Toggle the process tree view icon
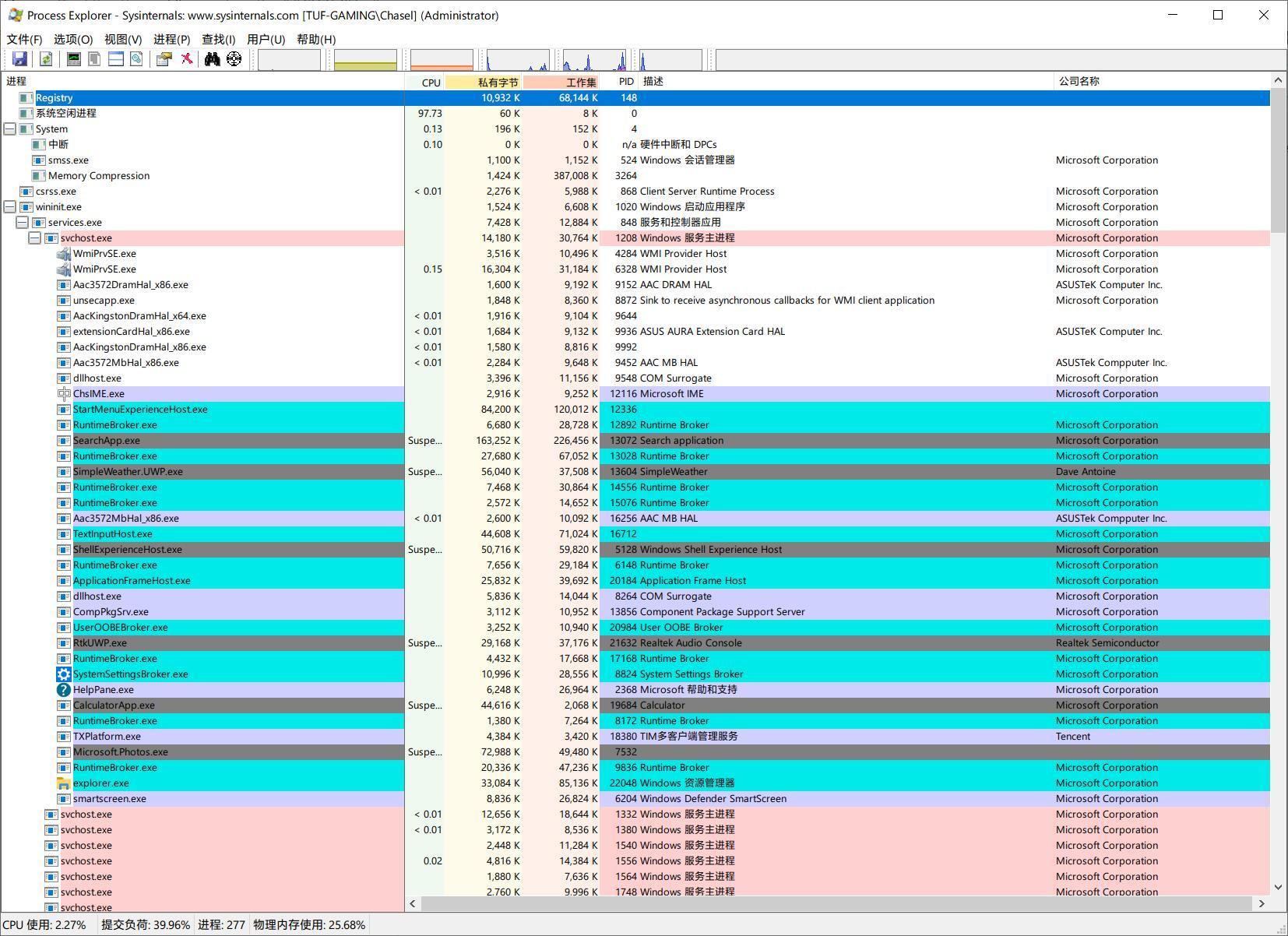The image size is (1288, 936). pos(94,59)
